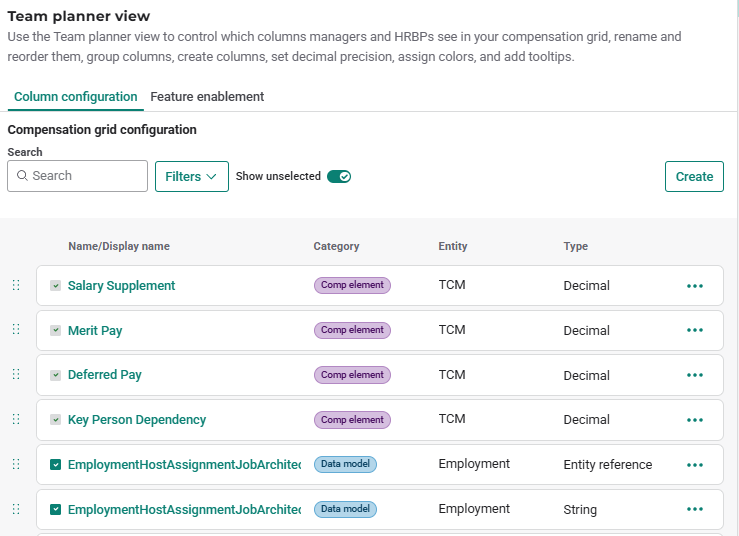Open the three-dot menu for Key Person Dependency
Screen dimensions: 739x536
click(695, 420)
